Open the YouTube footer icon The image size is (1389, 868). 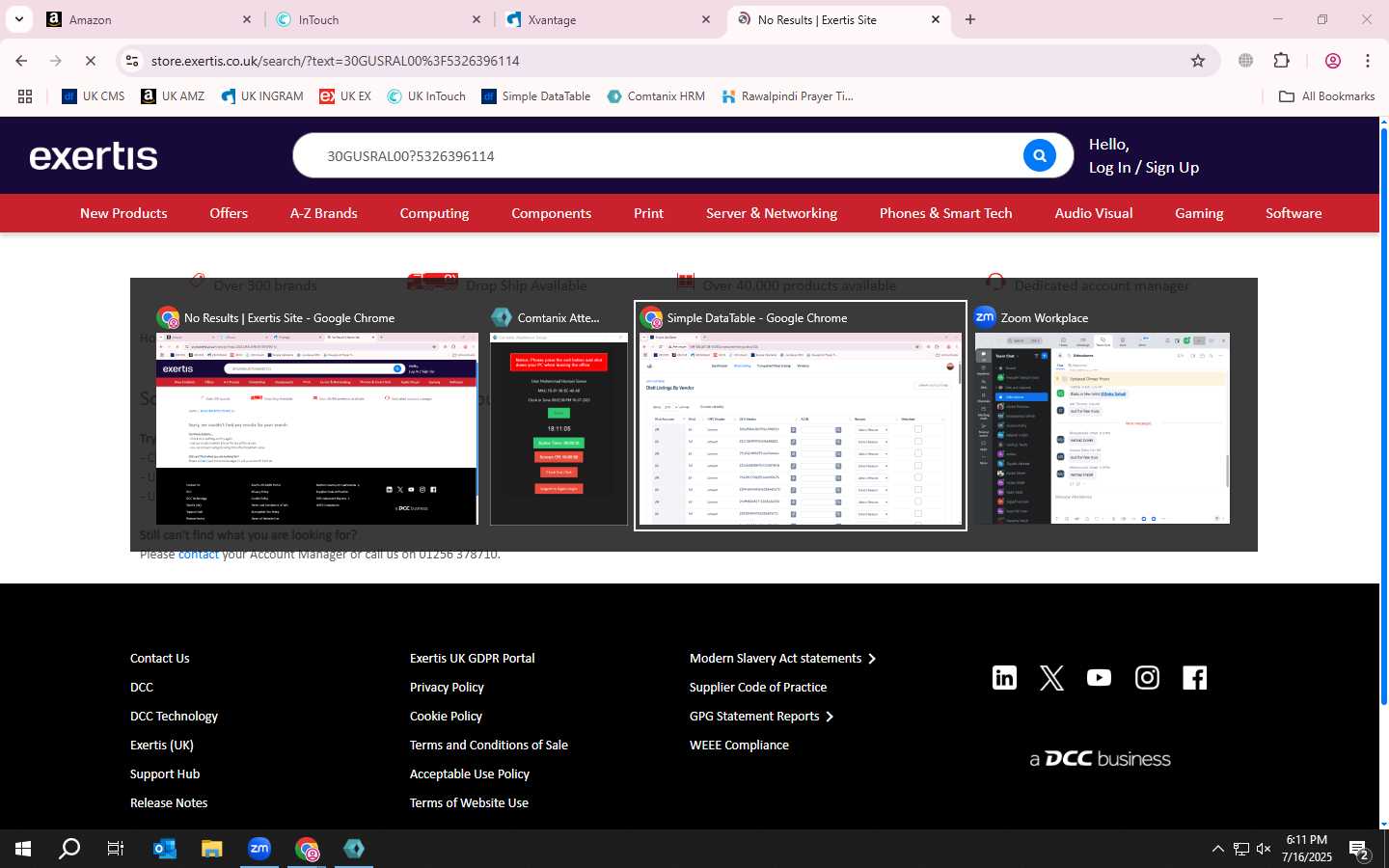point(1099,678)
